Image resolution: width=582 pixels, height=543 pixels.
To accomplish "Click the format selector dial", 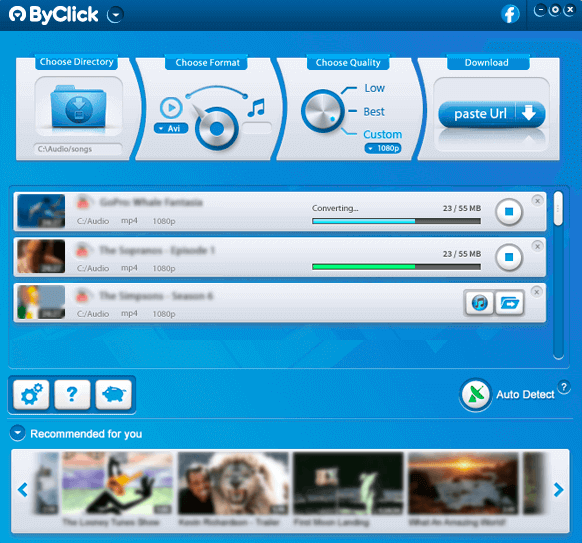I will click(x=216, y=128).
